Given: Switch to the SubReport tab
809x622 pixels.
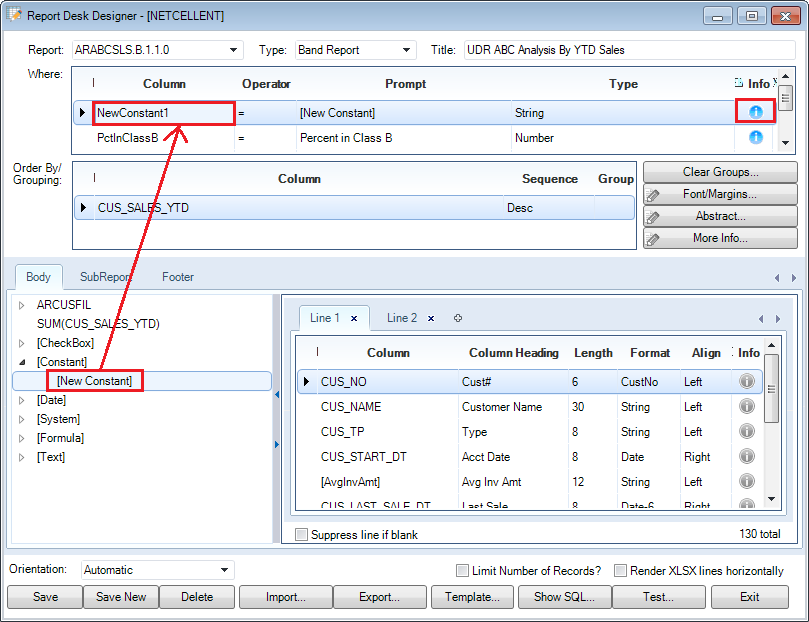Looking at the screenshot, I should click(x=105, y=277).
